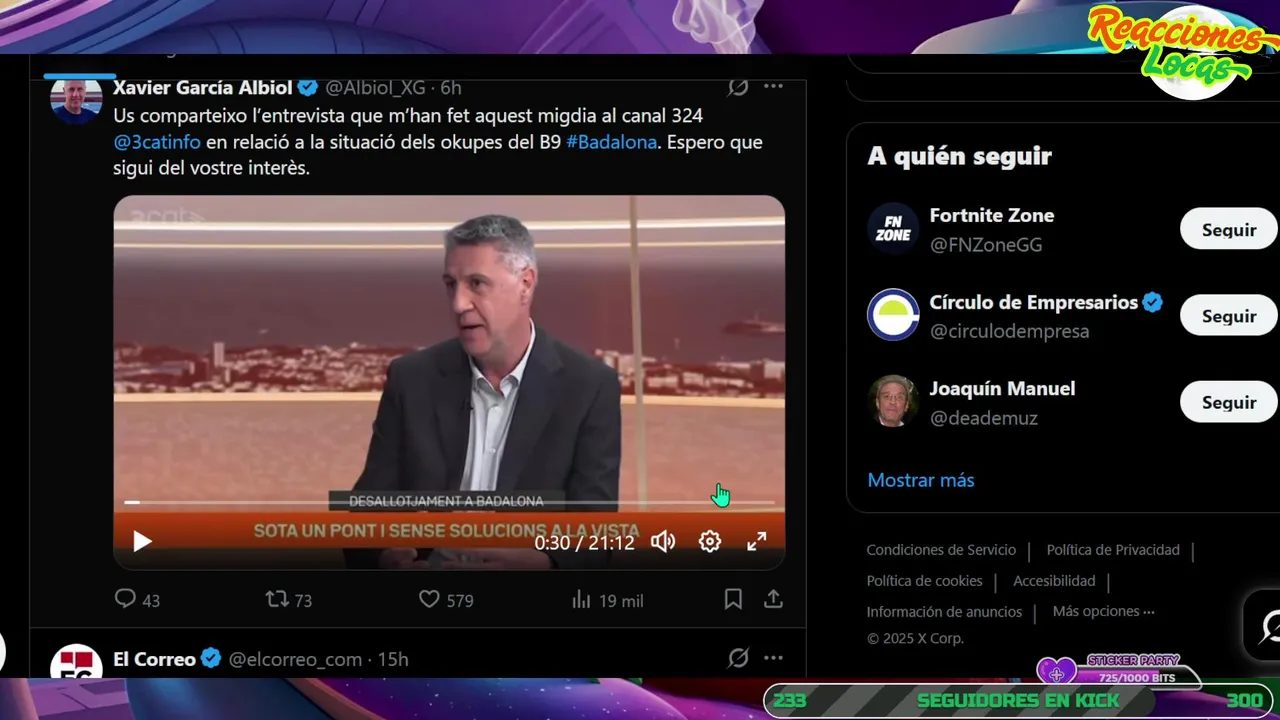Open more options on El Correo tweet

click(773, 658)
